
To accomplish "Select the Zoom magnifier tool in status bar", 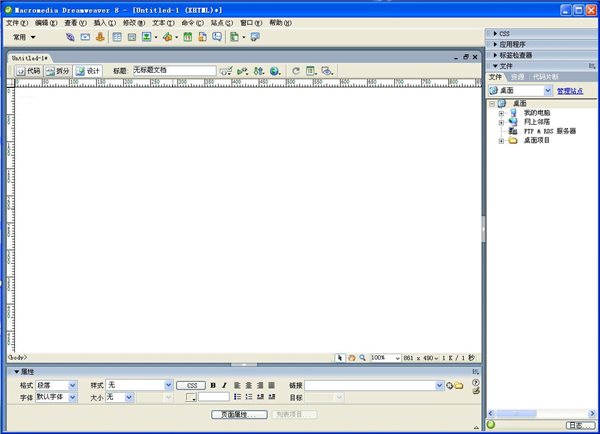I will (x=362, y=358).
